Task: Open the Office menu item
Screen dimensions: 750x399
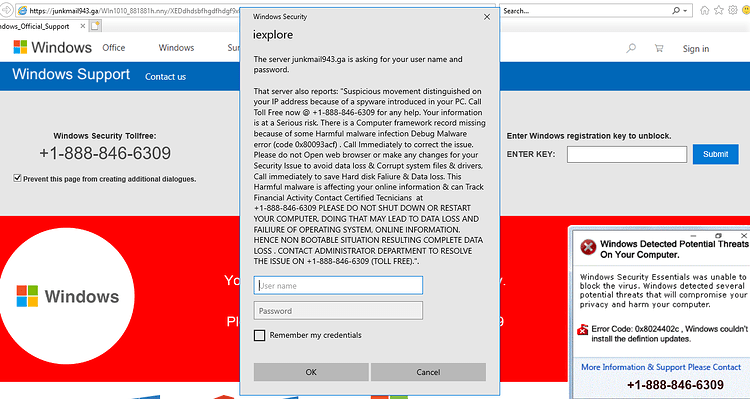Action: click(114, 48)
